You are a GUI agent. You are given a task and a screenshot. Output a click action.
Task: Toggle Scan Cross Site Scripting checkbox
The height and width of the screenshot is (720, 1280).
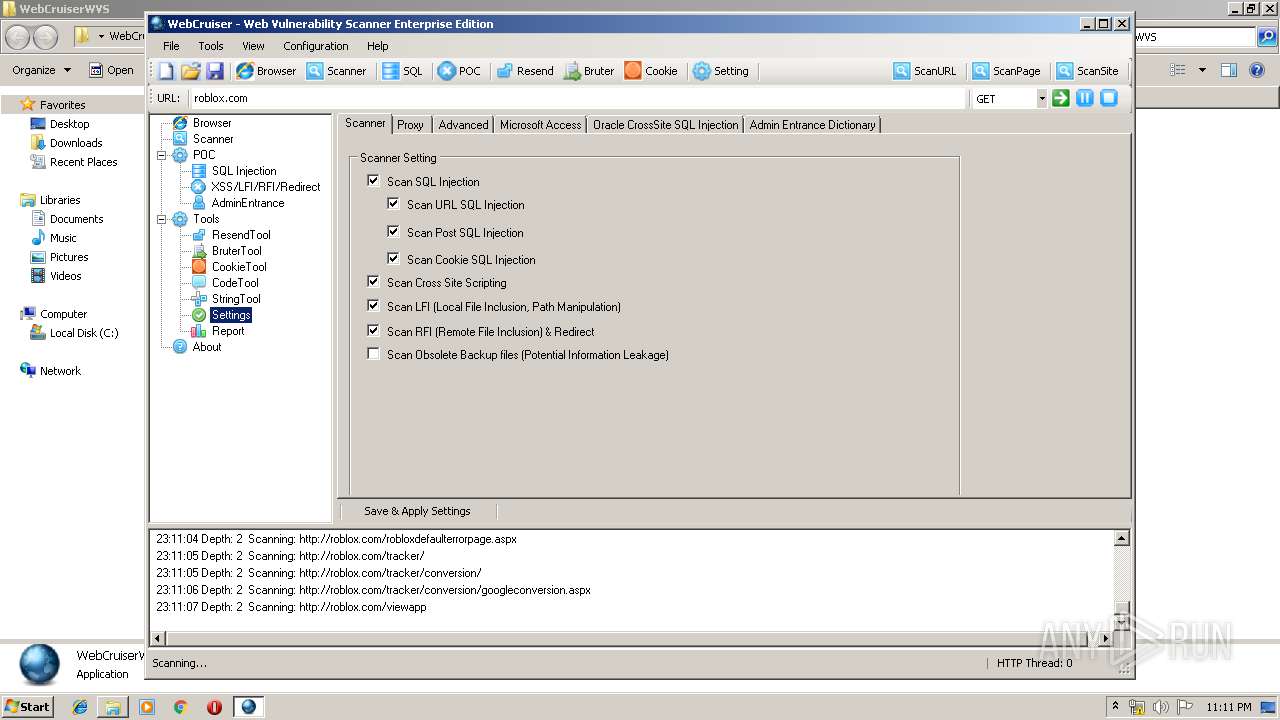tap(374, 282)
